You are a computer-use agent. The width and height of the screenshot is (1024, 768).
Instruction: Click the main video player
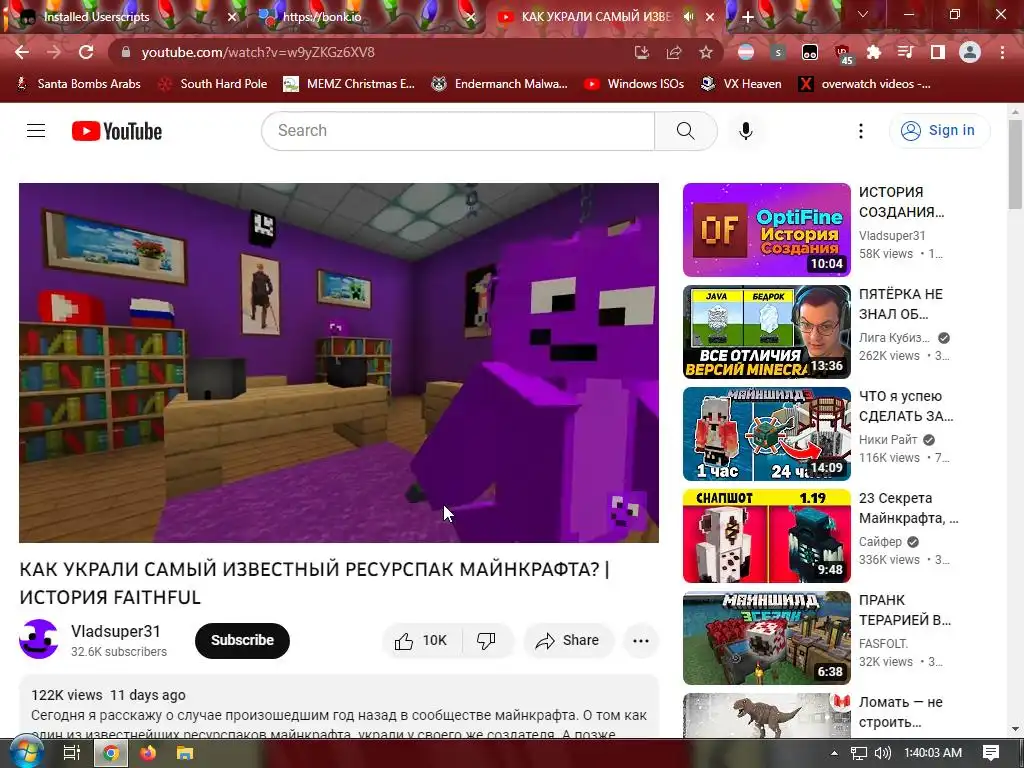339,362
